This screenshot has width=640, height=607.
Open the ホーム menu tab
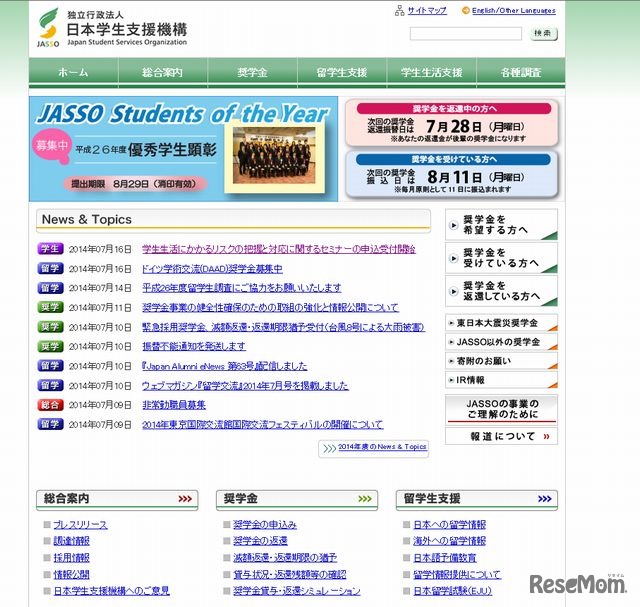[x=73, y=73]
